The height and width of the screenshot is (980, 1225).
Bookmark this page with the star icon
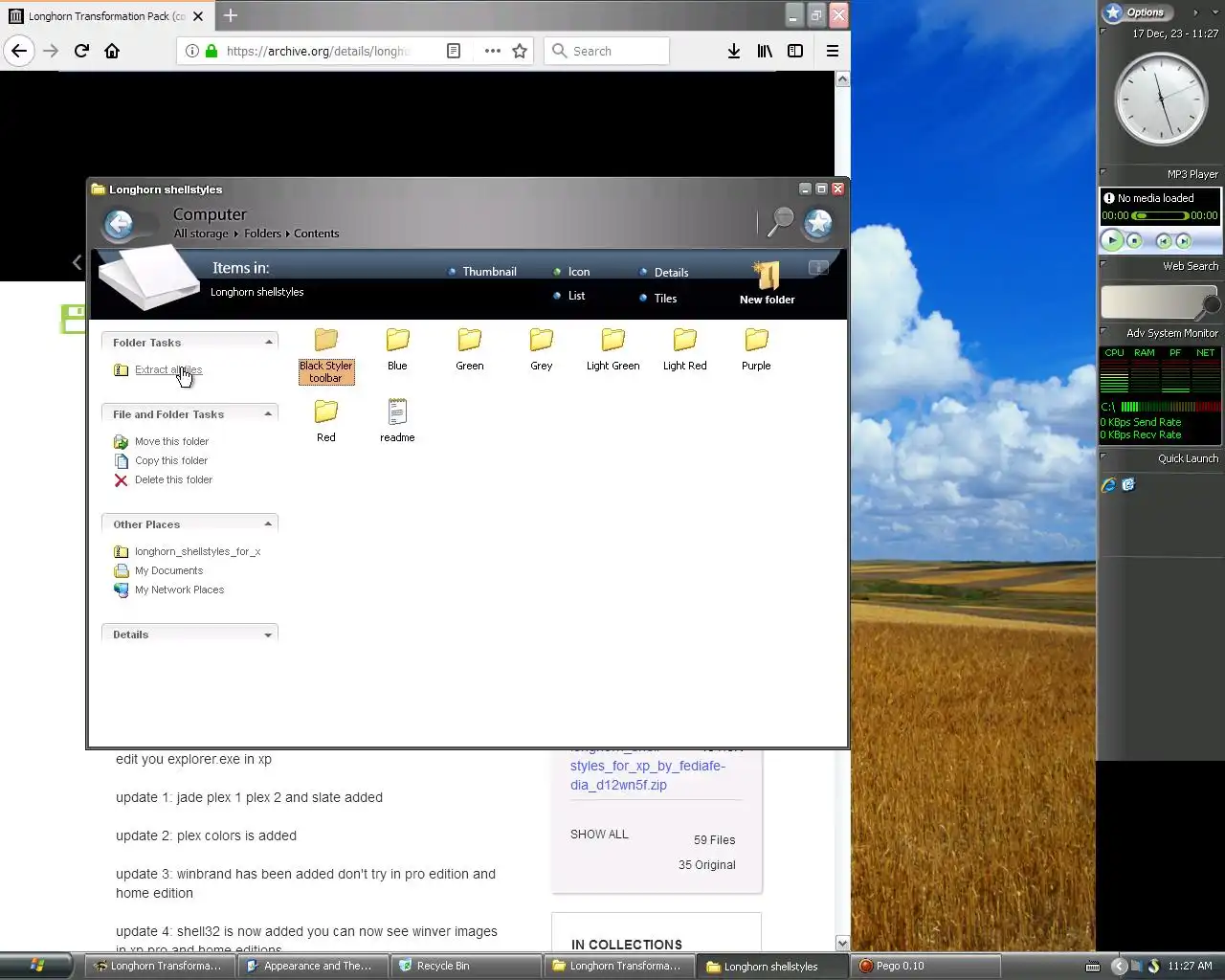click(x=520, y=51)
